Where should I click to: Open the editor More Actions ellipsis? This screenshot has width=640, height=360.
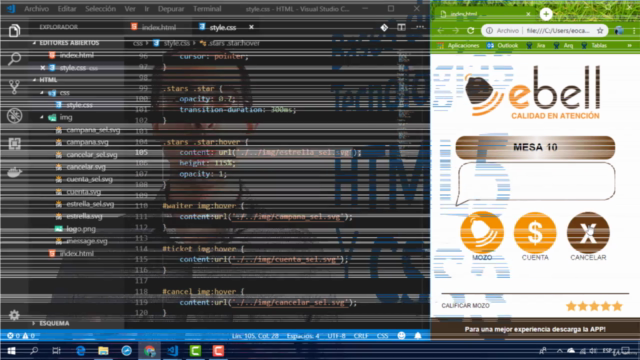pyautogui.click(x=420, y=27)
